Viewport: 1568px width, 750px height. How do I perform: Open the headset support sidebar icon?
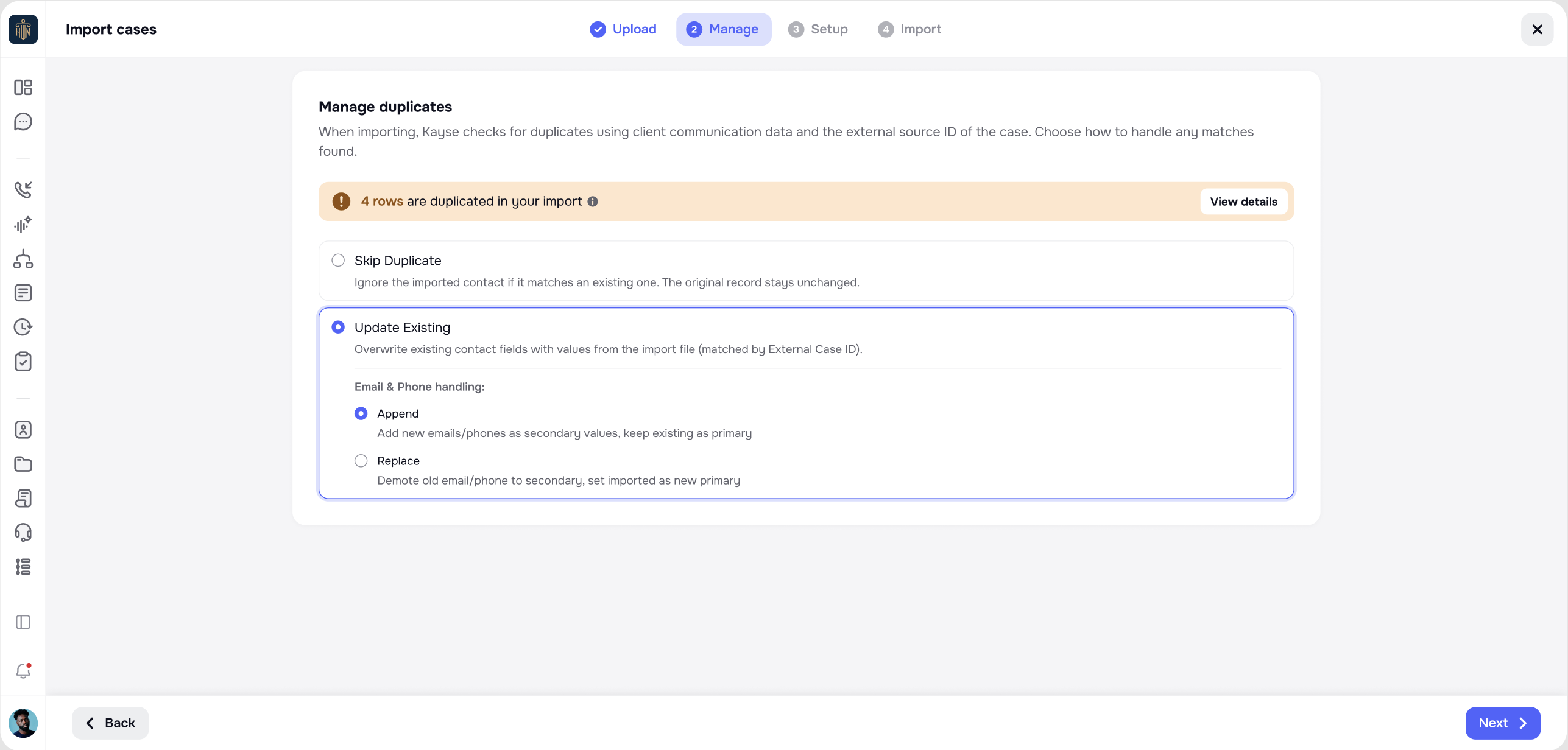pyautogui.click(x=23, y=533)
